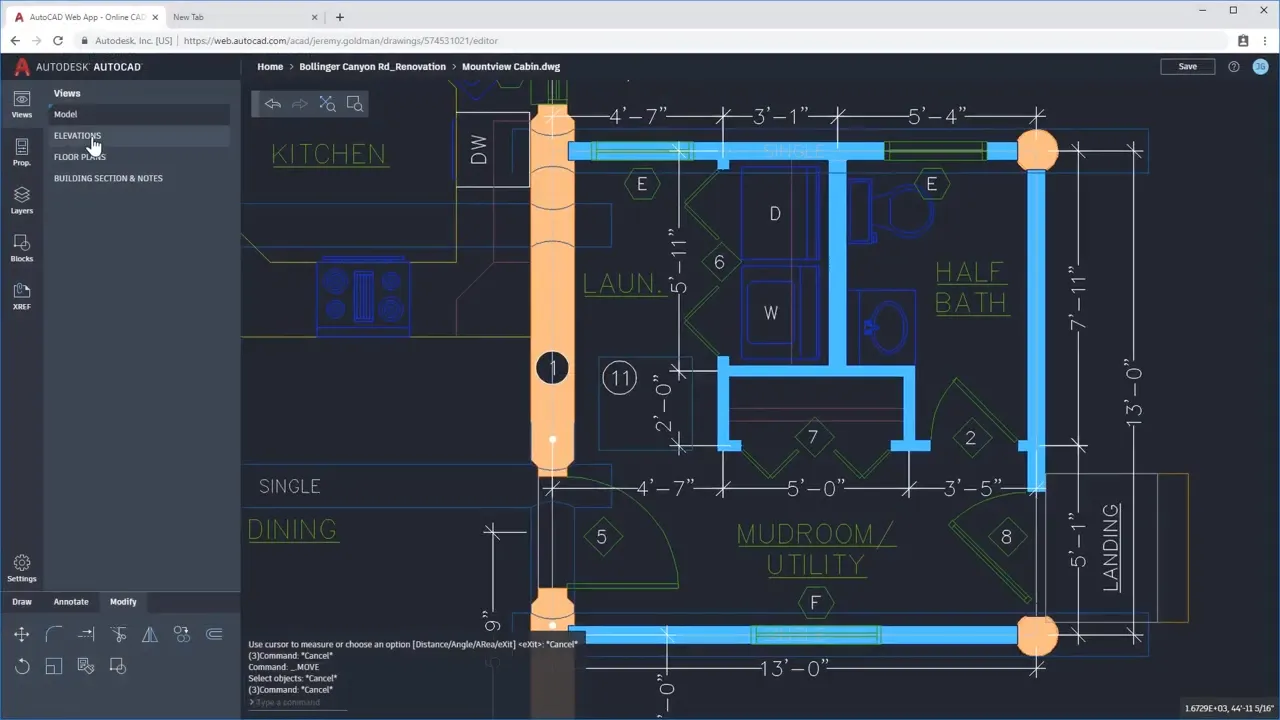This screenshot has height=720, width=1280.
Task: Select BUILDING SECTION & NOTES view
Action: [x=108, y=178]
